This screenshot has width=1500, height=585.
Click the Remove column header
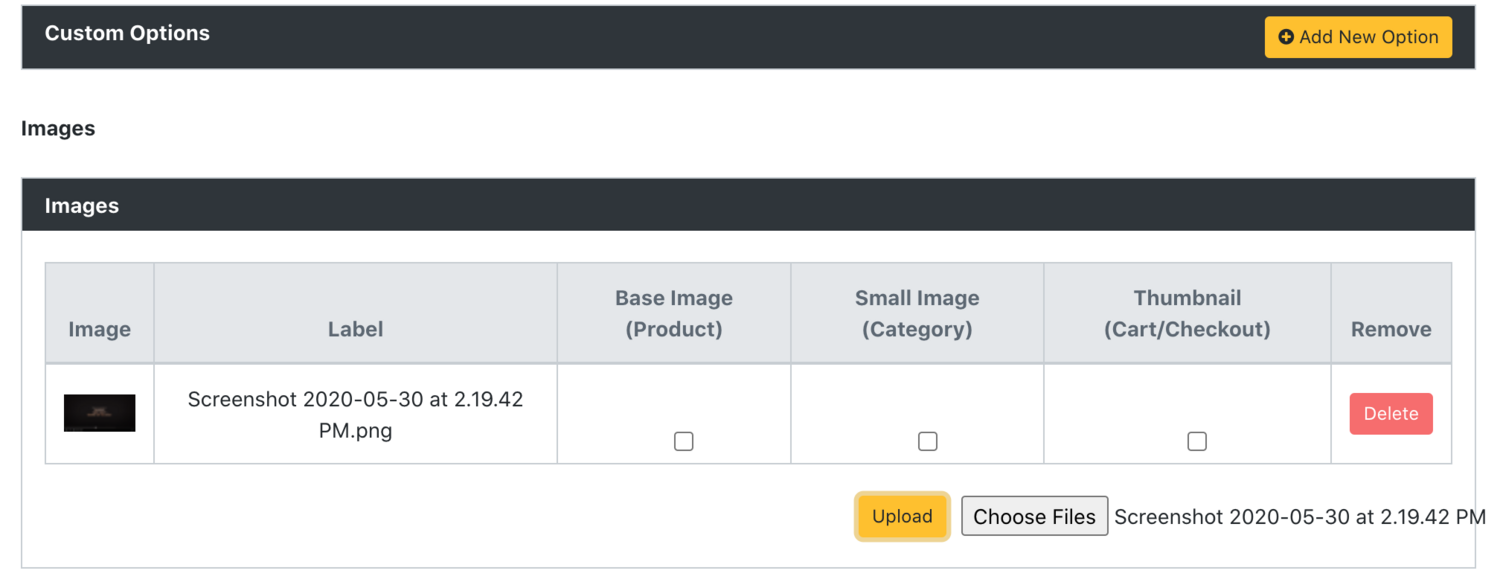point(1391,329)
